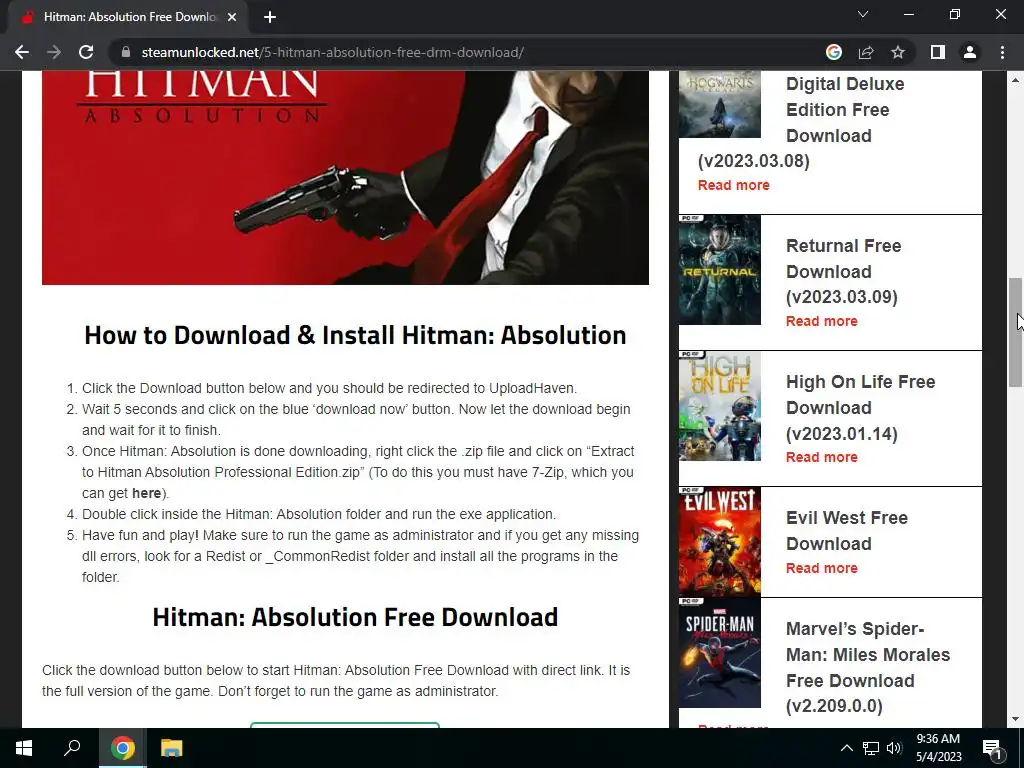Image resolution: width=1024 pixels, height=768 pixels.
Task: Open Evil West Free Download title
Action: pyautogui.click(x=846, y=530)
